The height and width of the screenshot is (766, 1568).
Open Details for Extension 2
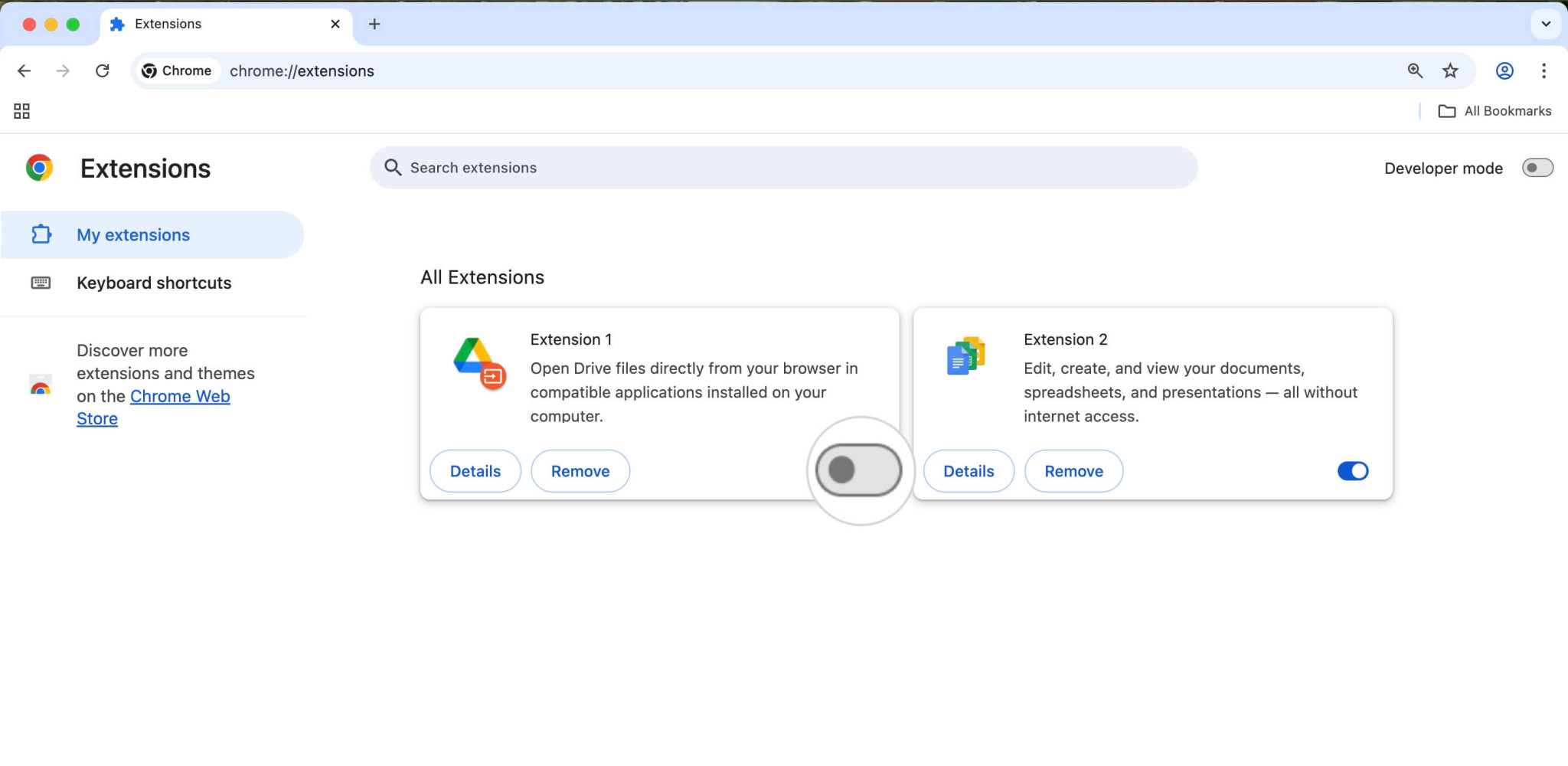tap(969, 471)
